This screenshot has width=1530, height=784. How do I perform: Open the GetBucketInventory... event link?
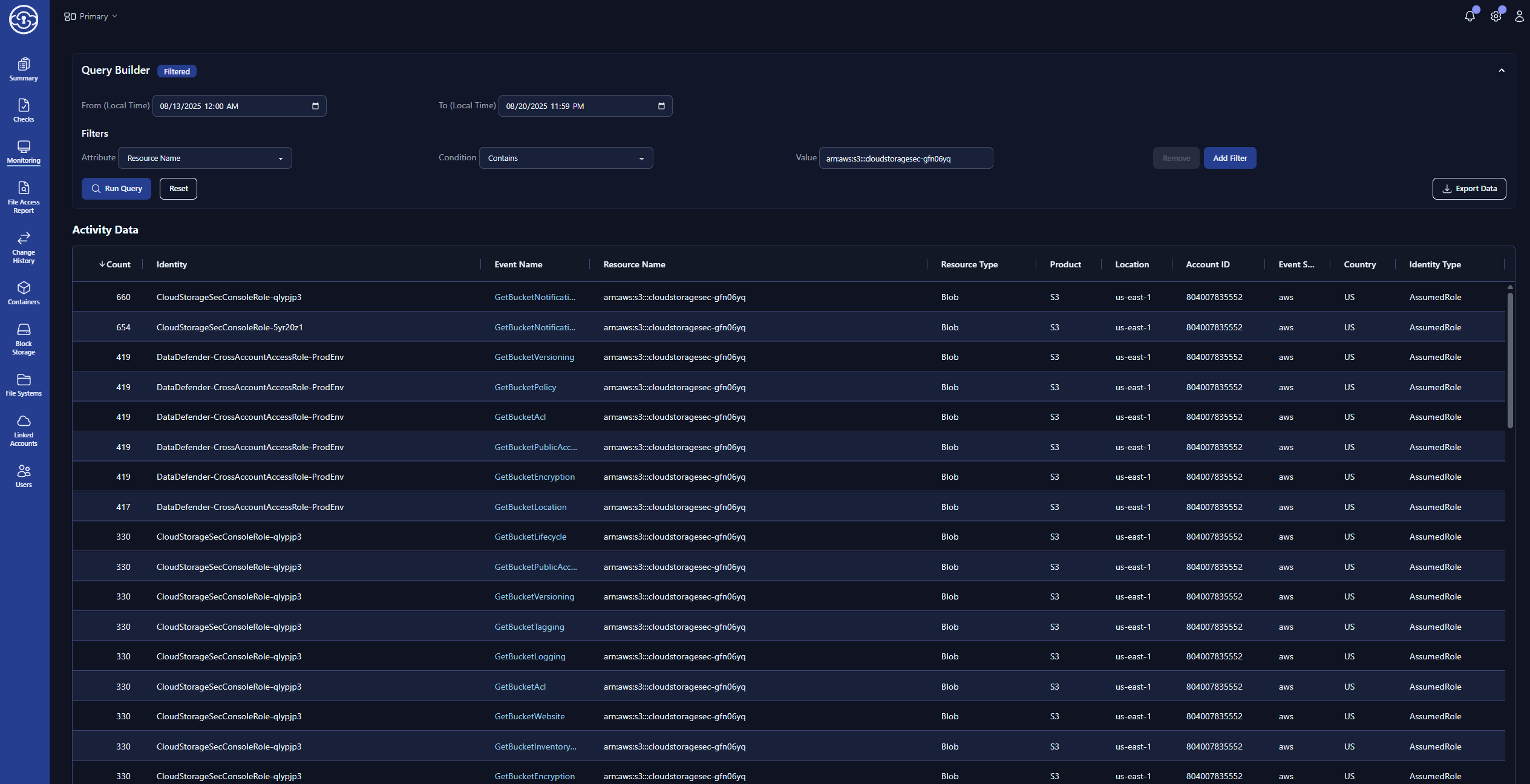coord(535,746)
